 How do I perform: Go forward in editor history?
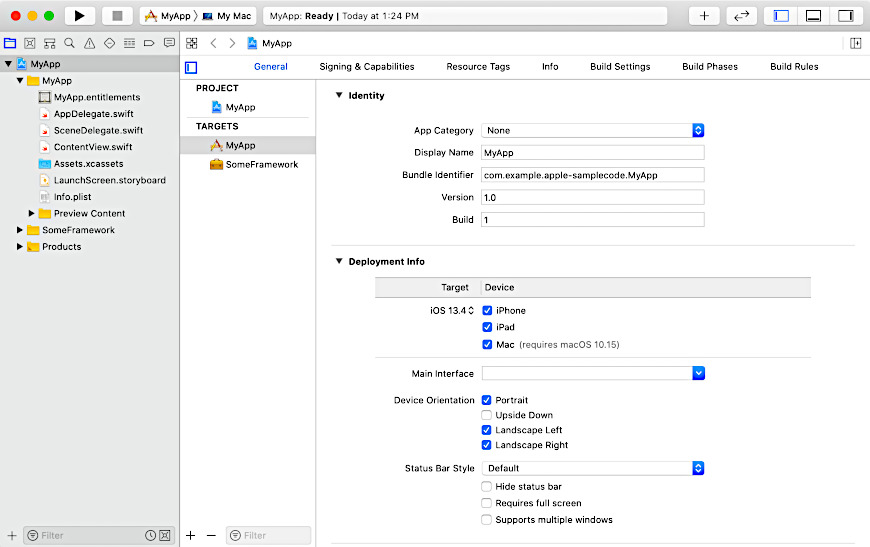232,43
